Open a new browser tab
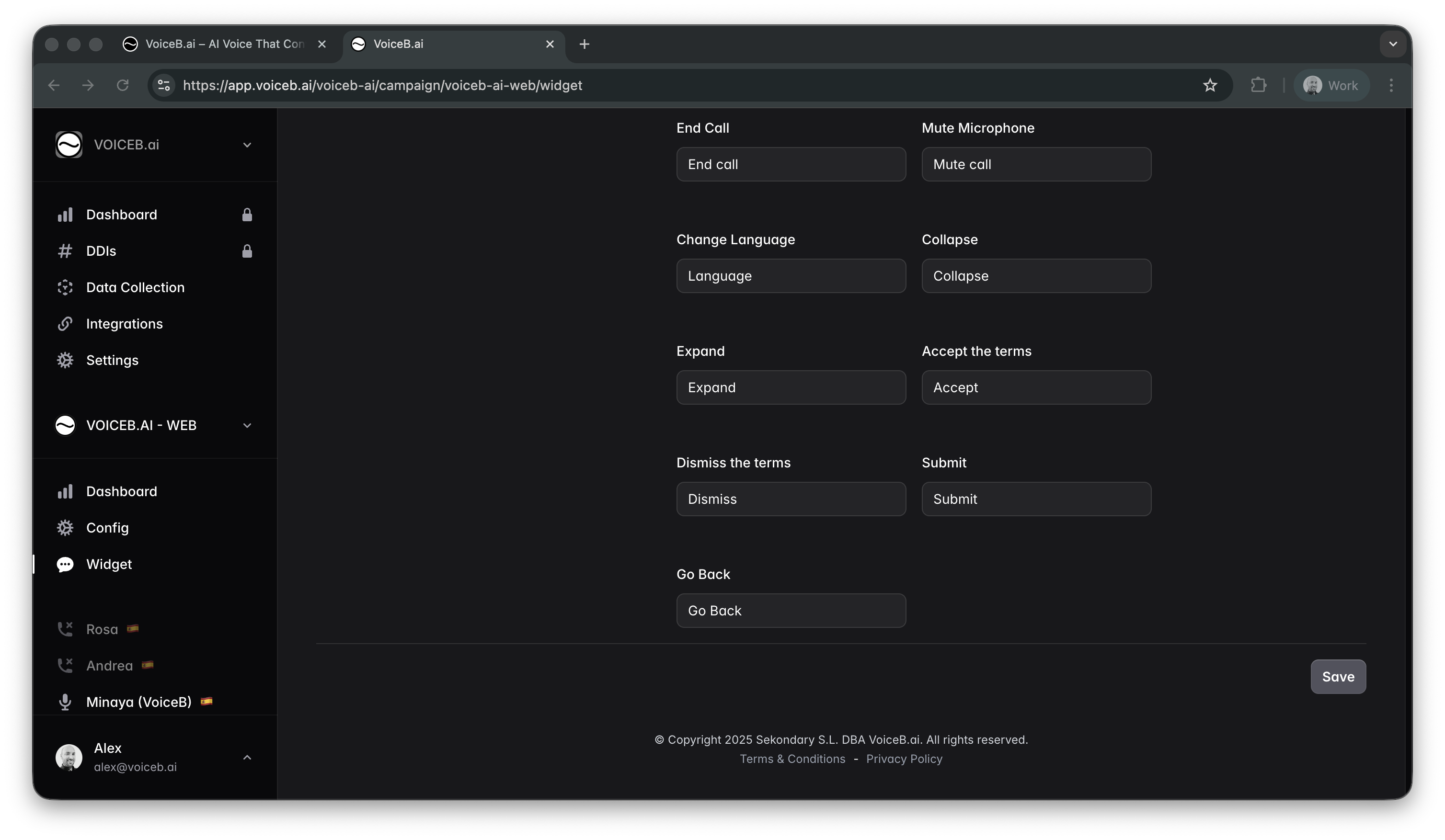The image size is (1445, 840). (585, 44)
